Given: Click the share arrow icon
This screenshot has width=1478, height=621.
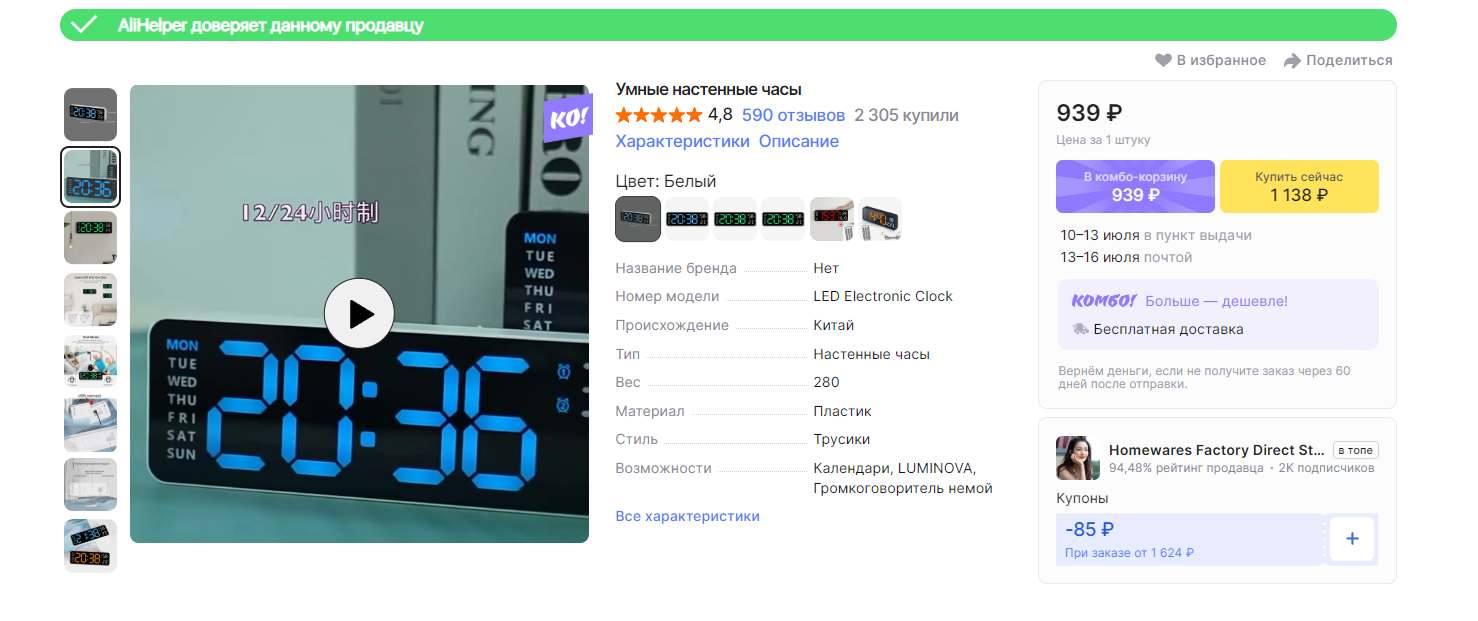Looking at the screenshot, I should (x=1292, y=61).
